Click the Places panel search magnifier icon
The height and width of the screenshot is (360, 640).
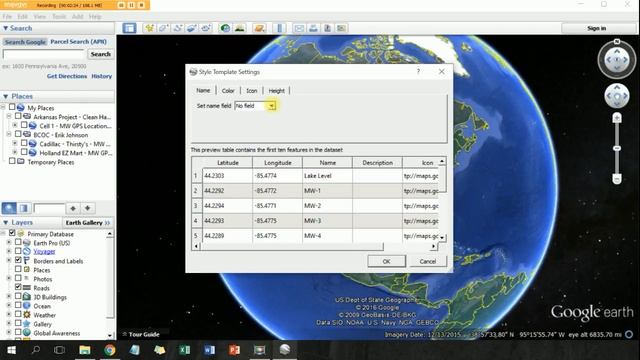[x=9, y=208]
